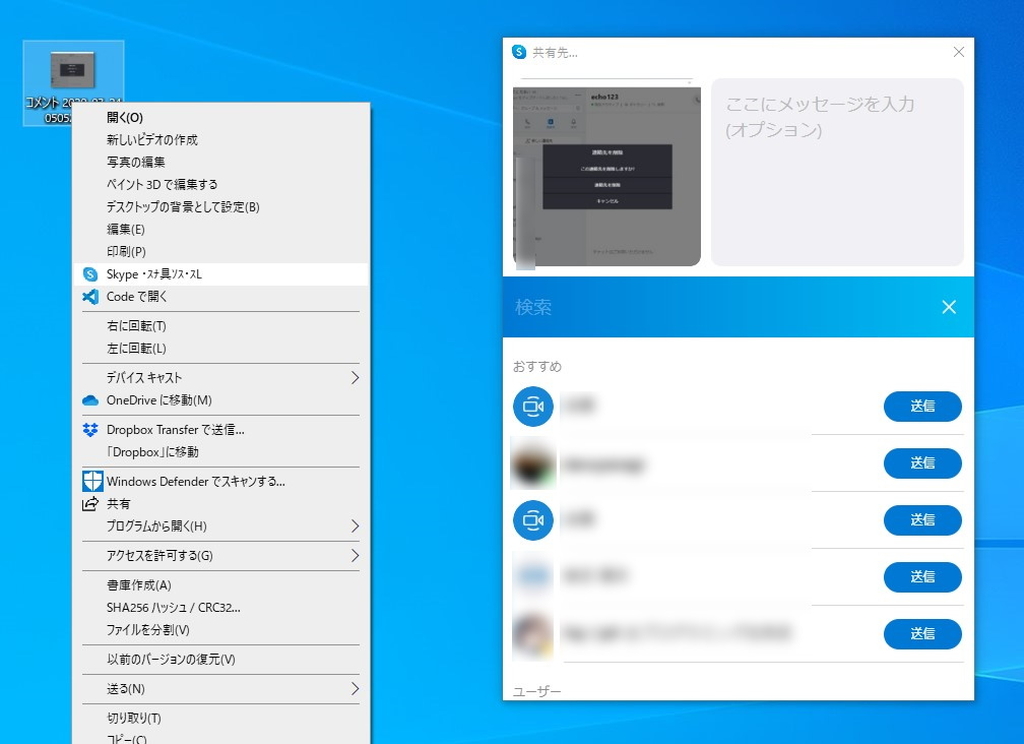
Task: Click the Windows Defender shield icon
Action: tap(91, 481)
